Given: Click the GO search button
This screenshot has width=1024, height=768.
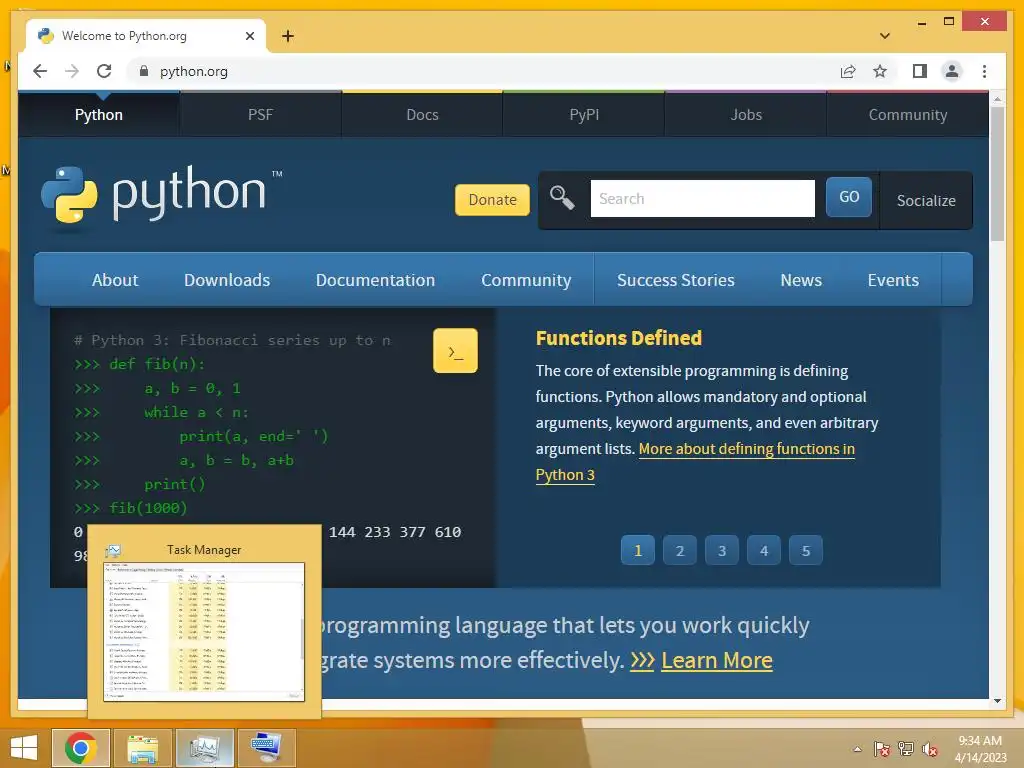Looking at the screenshot, I should pos(849,197).
